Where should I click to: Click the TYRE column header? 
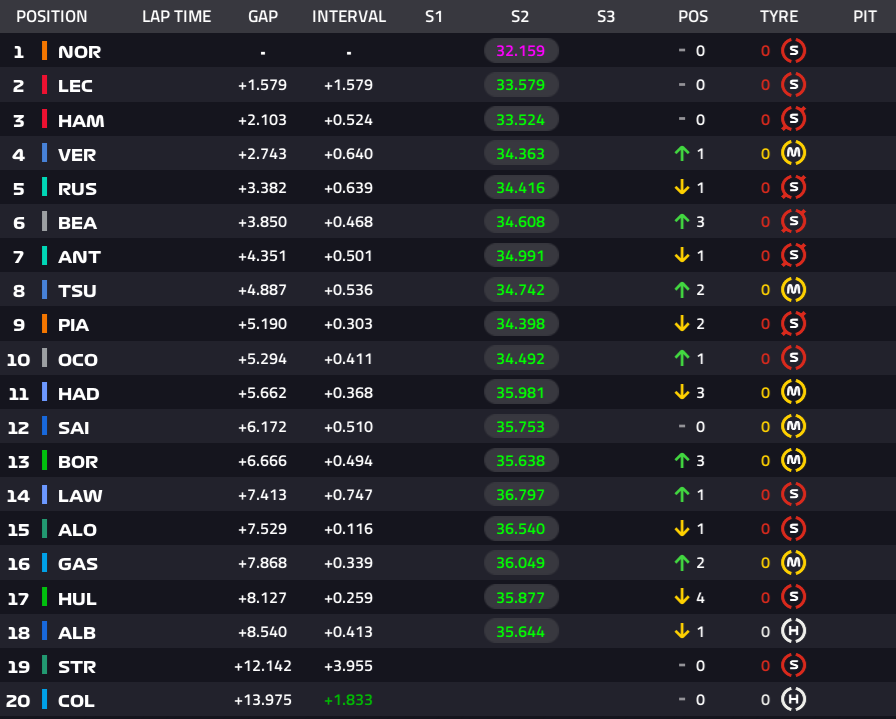point(779,17)
